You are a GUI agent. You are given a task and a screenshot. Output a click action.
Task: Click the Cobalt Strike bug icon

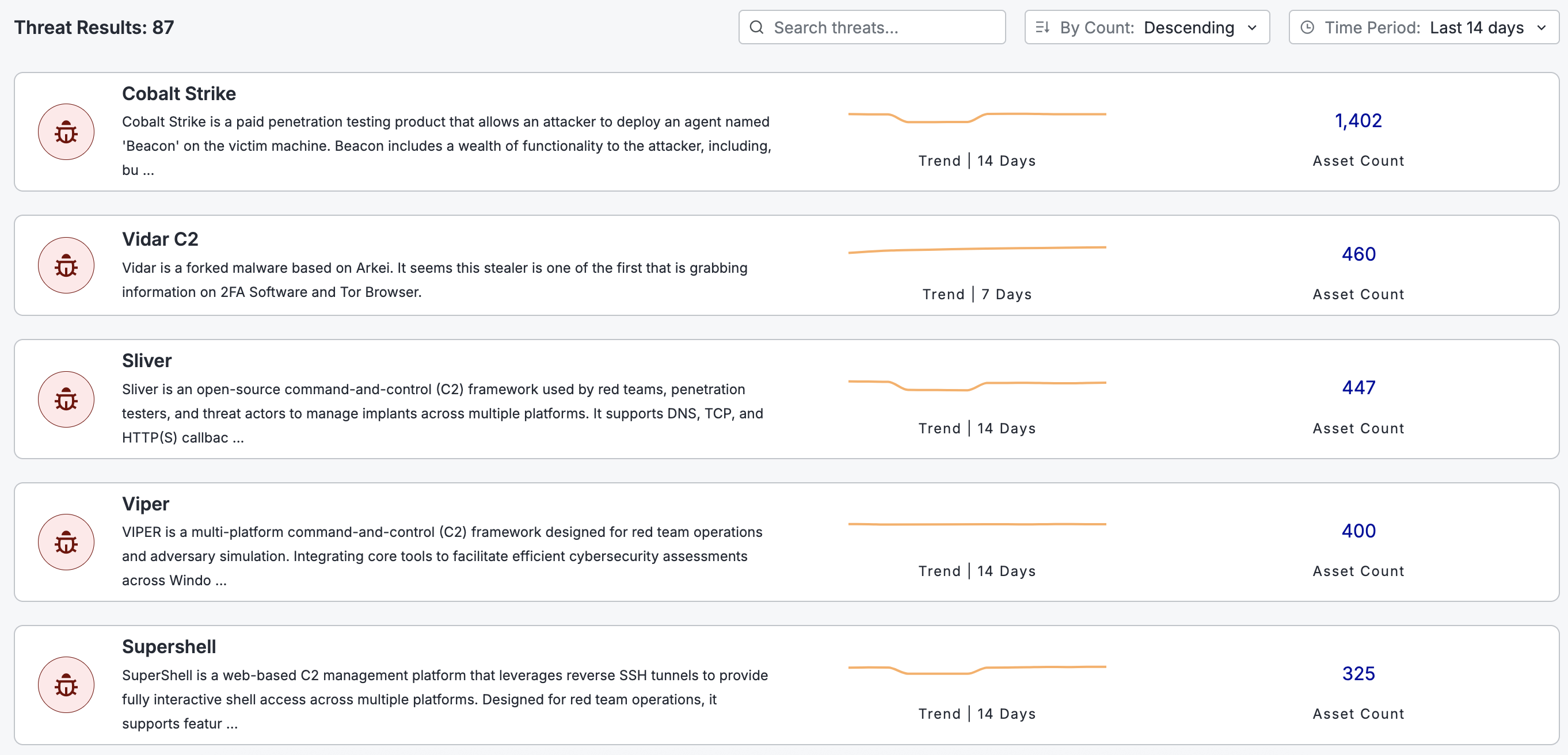point(66,132)
